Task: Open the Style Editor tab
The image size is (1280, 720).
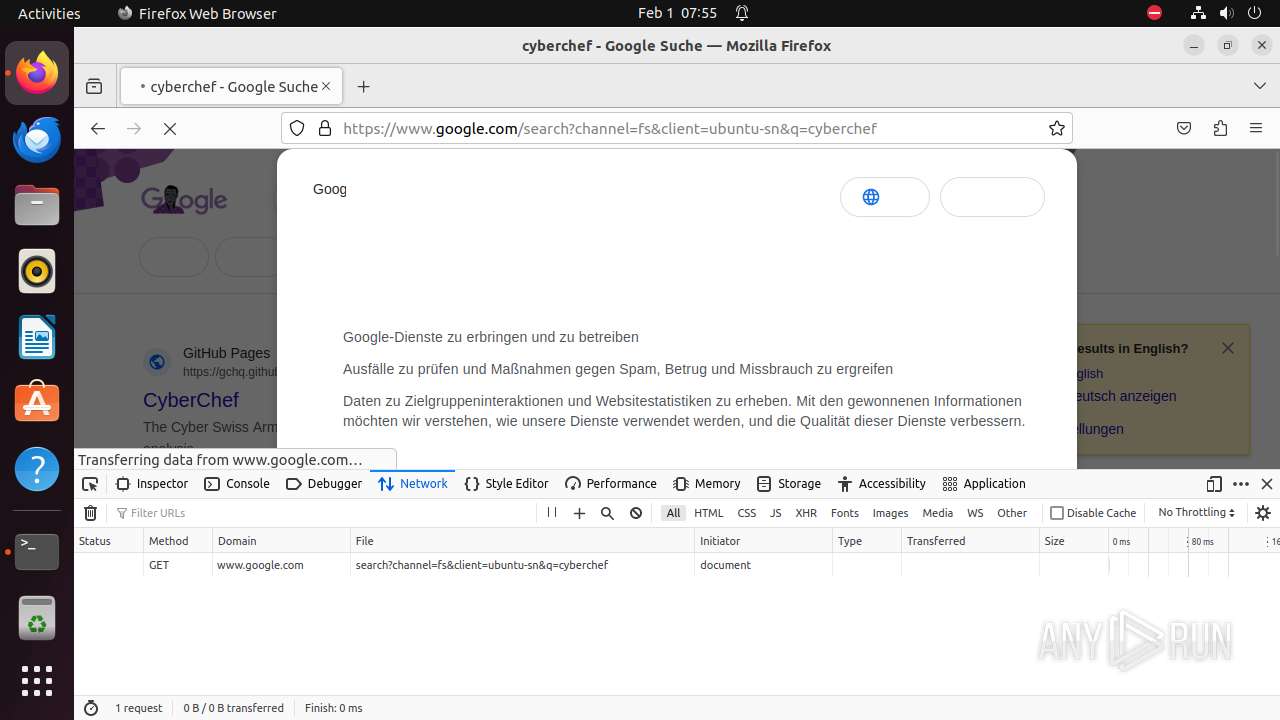Action: click(x=507, y=484)
